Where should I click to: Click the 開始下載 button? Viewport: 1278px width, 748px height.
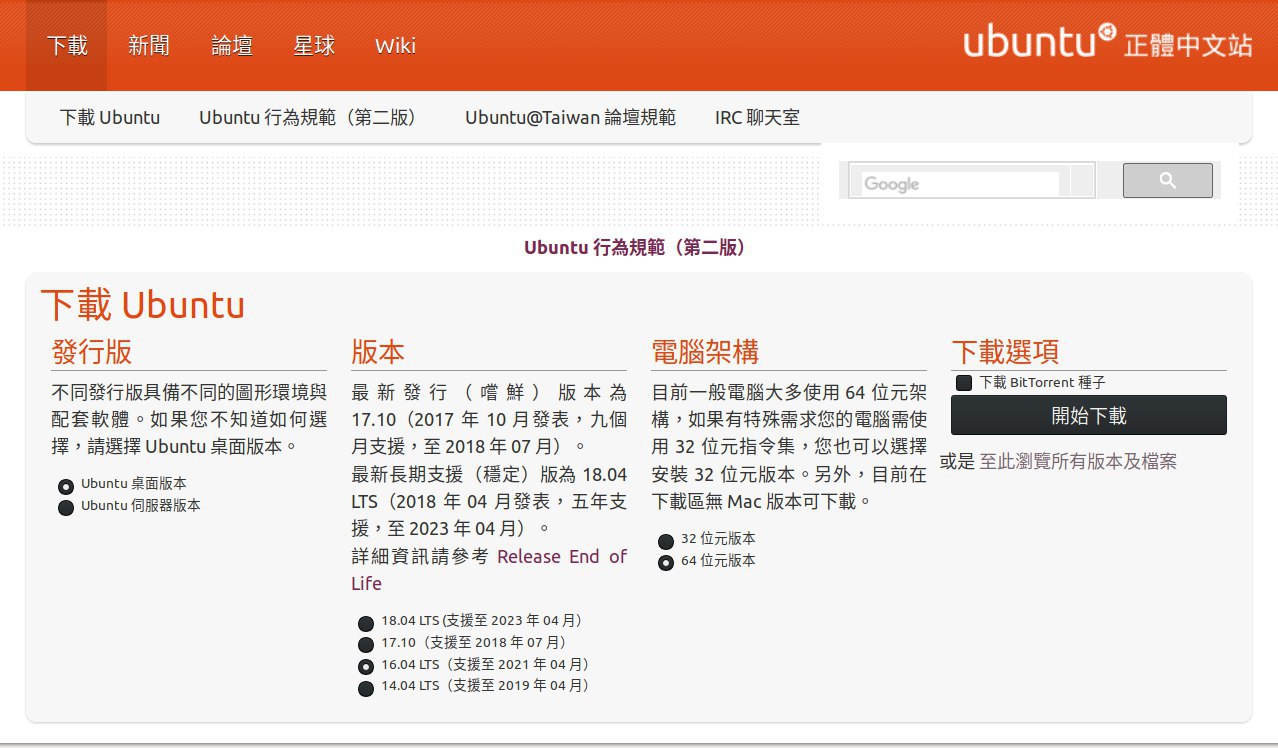1089,415
